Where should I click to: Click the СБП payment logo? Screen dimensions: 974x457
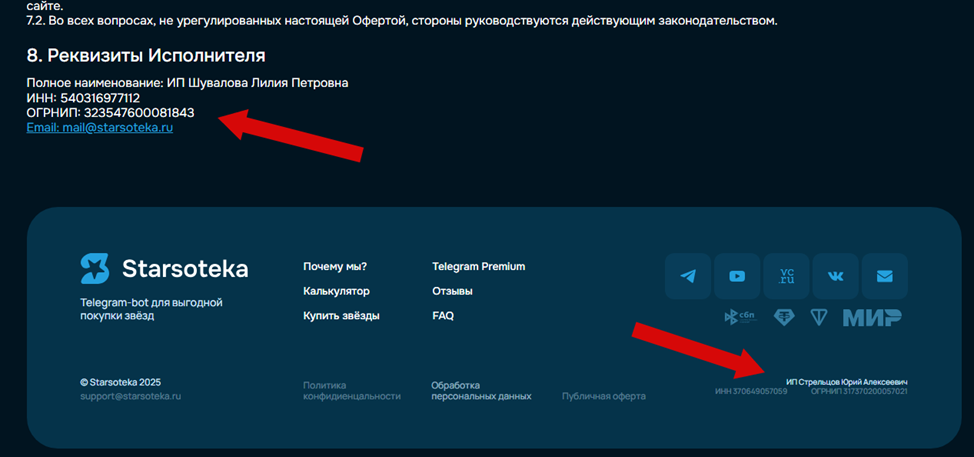[x=739, y=317]
